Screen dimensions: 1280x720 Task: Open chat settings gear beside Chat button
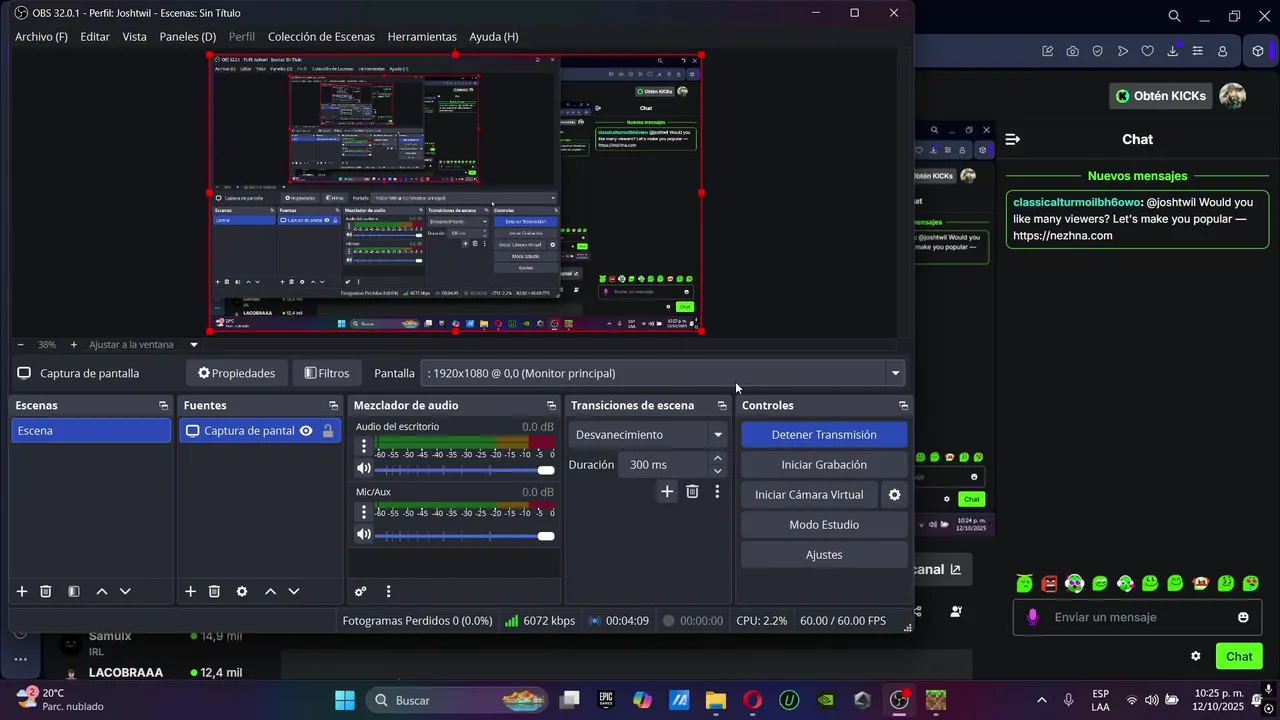[1195, 656]
